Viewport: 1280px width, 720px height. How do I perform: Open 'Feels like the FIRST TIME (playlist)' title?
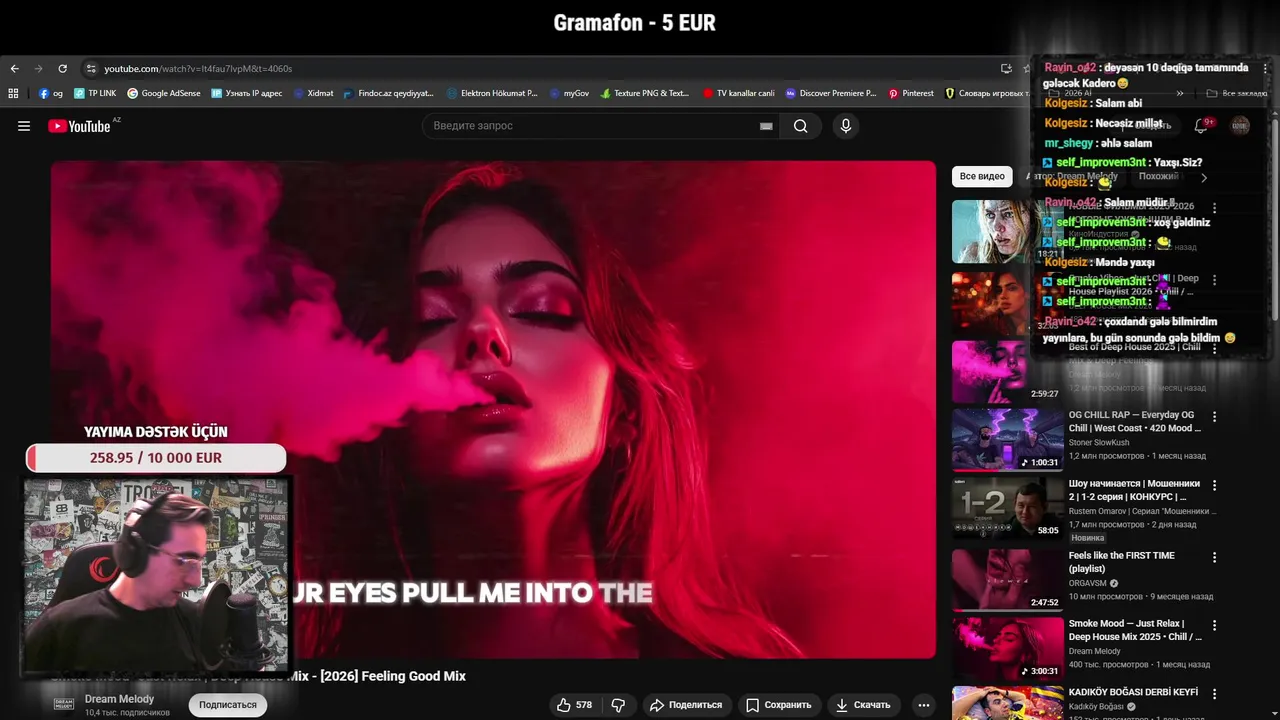(1122, 562)
